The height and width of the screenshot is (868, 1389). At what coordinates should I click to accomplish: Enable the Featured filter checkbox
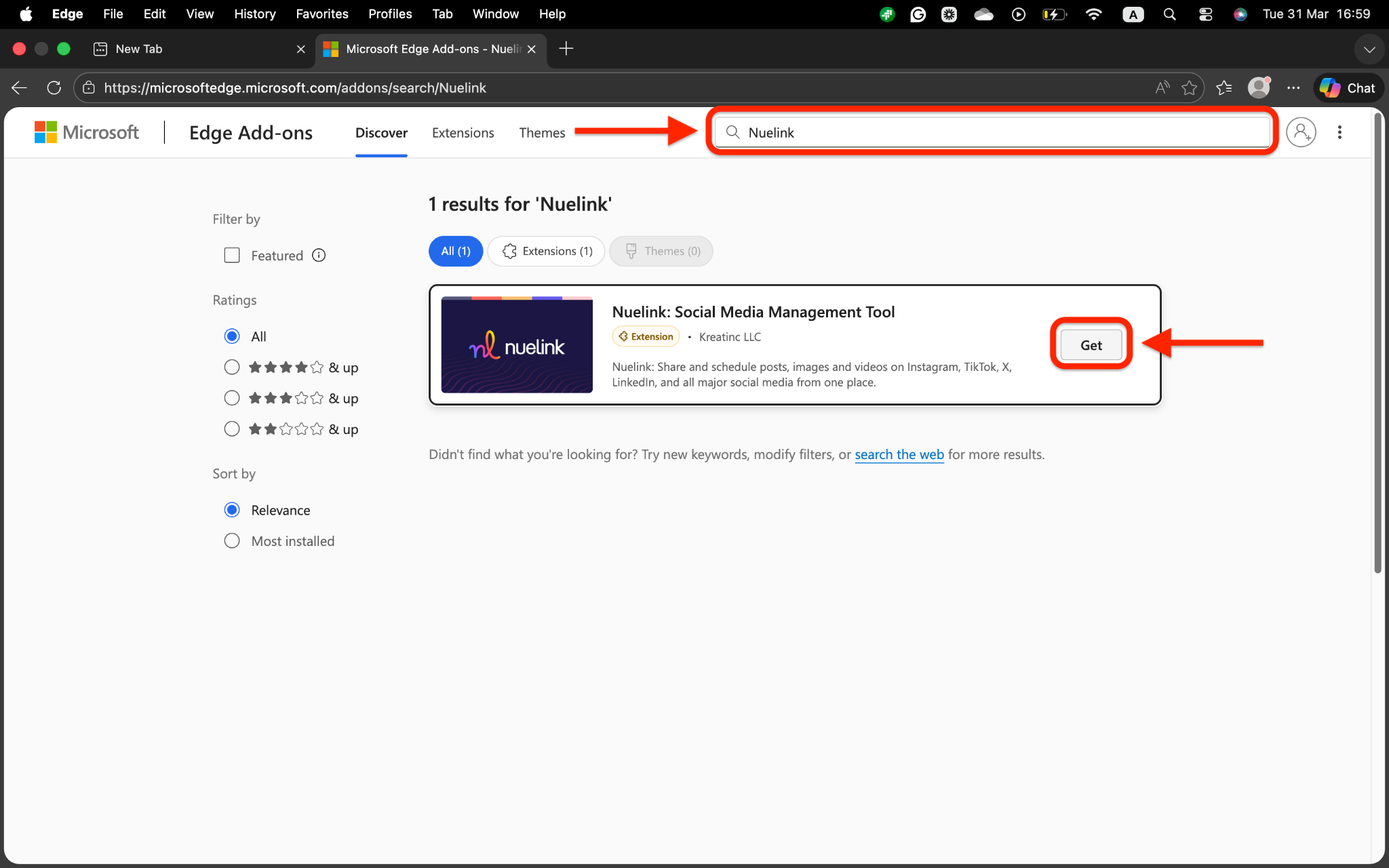click(x=232, y=256)
